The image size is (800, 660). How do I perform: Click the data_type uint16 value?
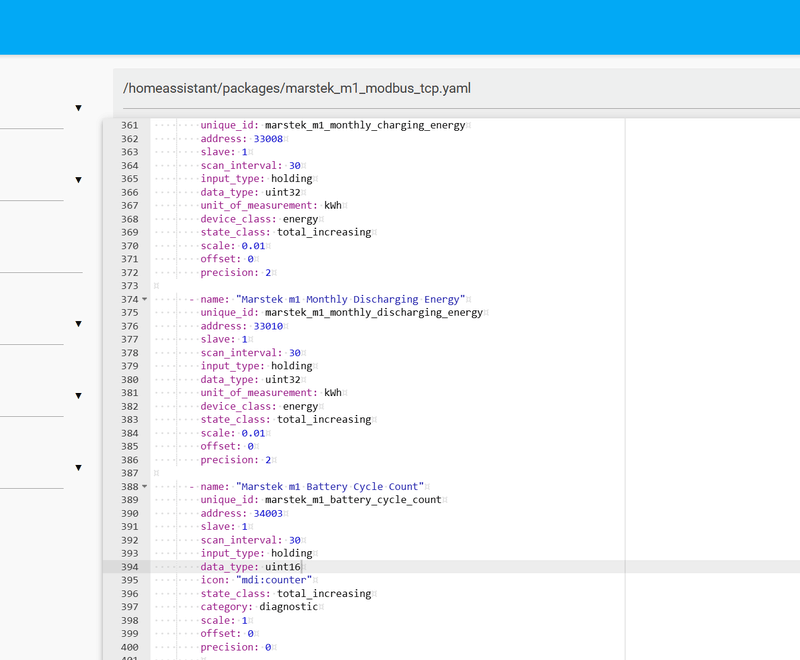point(283,567)
